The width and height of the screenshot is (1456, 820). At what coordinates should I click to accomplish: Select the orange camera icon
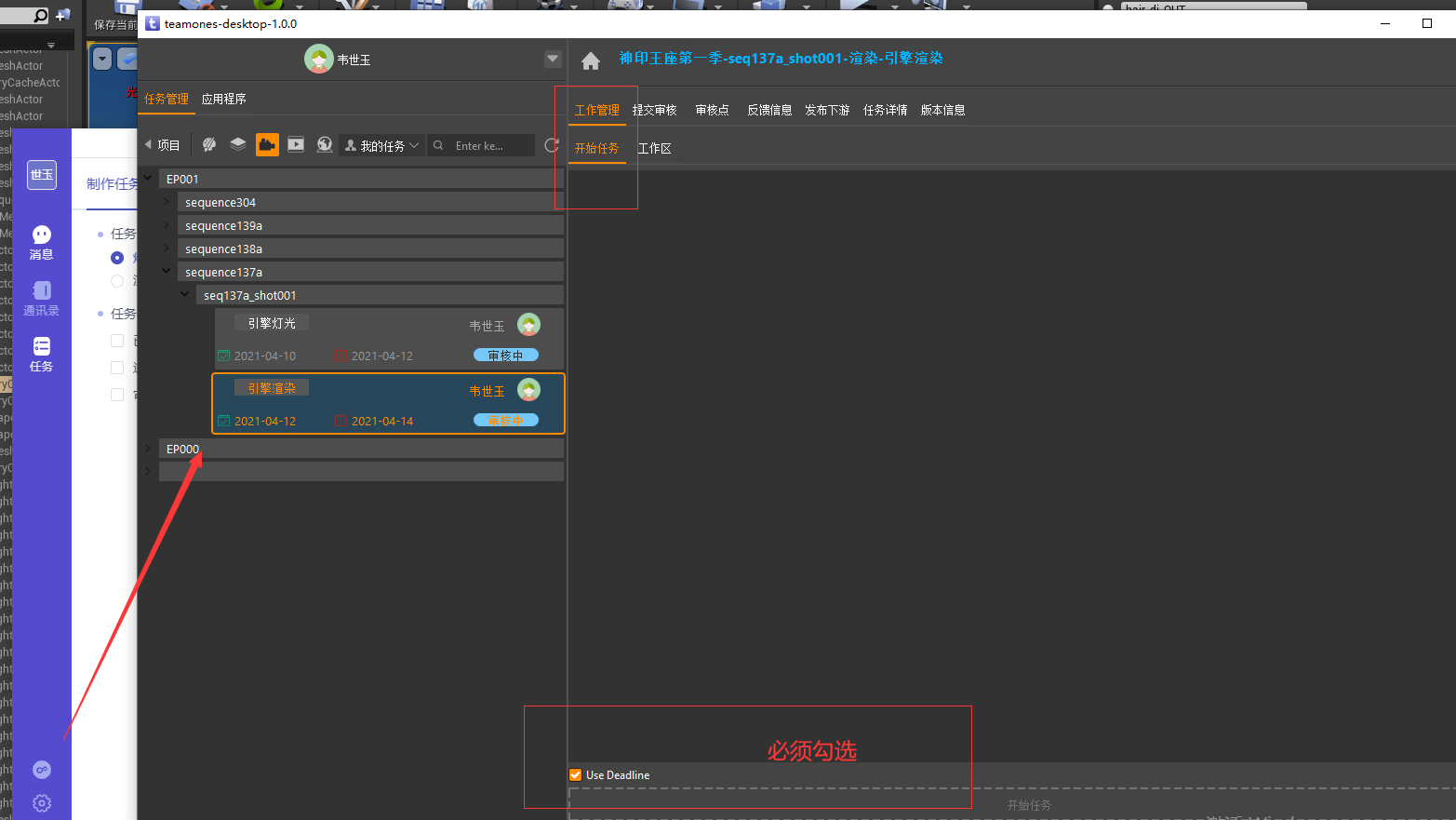point(267,144)
